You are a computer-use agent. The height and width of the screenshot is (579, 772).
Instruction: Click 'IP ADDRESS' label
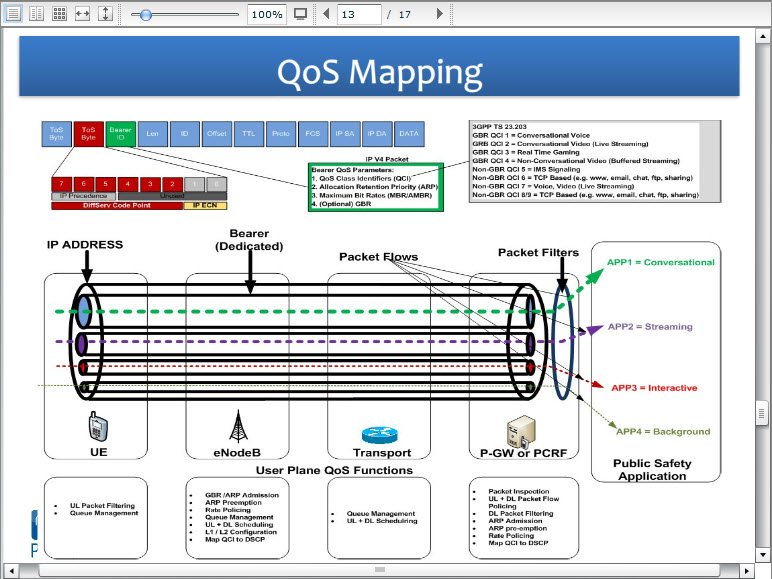[x=85, y=245]
